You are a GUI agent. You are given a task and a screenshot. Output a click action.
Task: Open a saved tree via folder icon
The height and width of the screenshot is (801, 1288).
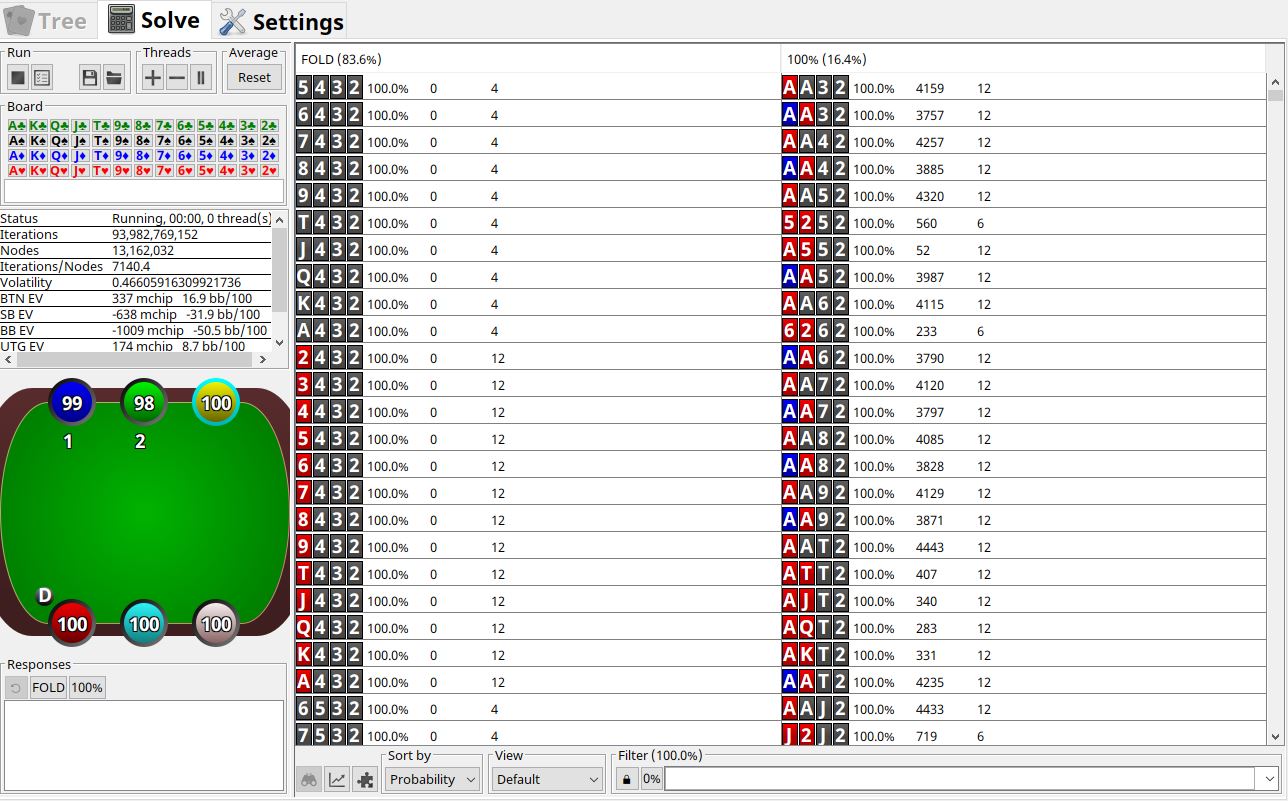(x=114, y=76)
